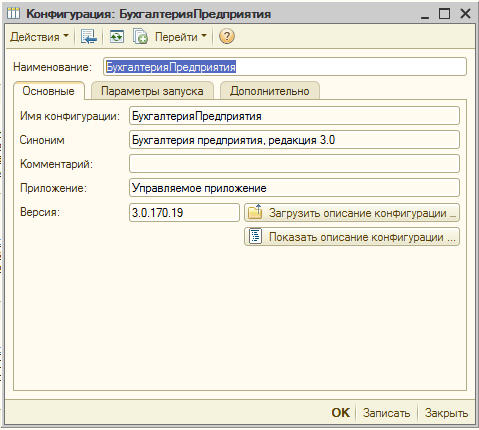Open help via the question mark icon
Image resolution: width=479 pixels, height=430 pixels.
[227, 37]
